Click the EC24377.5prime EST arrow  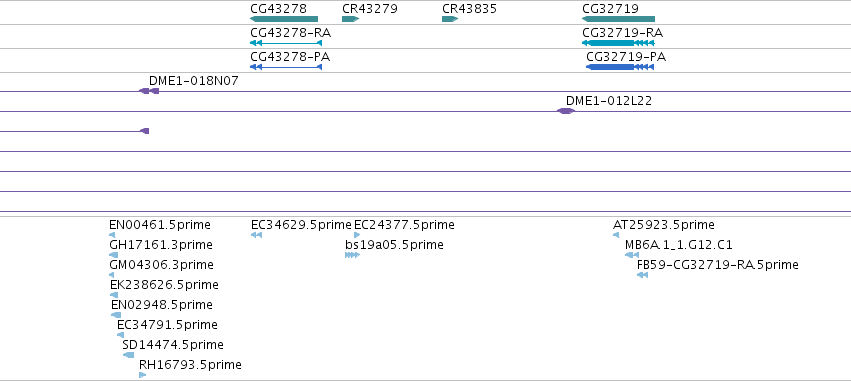pyautogui.click(x=357, y=235)
